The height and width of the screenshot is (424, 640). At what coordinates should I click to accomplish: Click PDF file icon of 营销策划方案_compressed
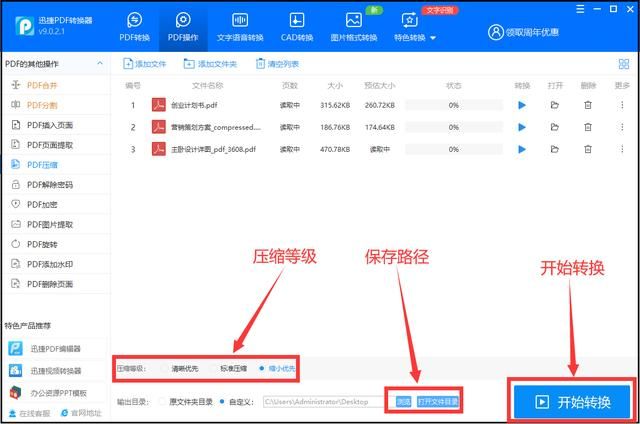158,127
